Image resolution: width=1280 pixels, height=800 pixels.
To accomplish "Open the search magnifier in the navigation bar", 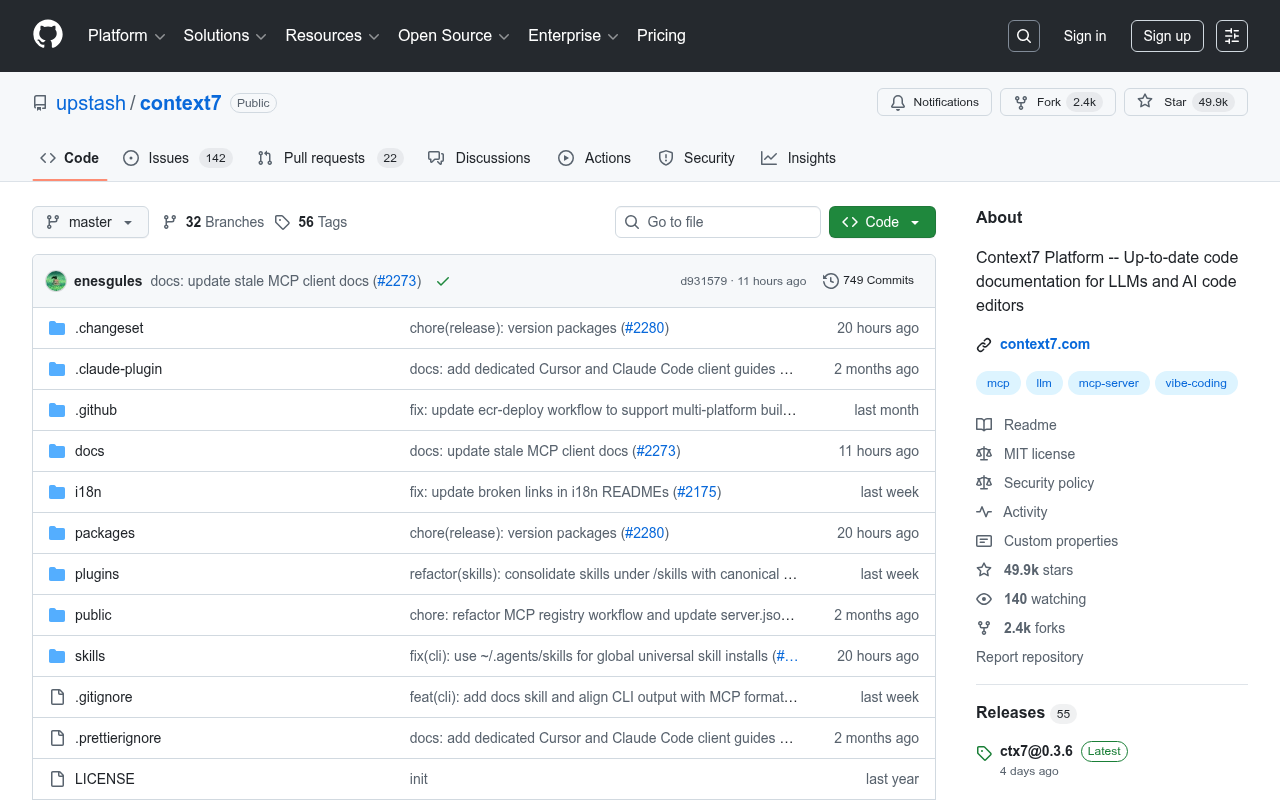I will (1023, 35).
